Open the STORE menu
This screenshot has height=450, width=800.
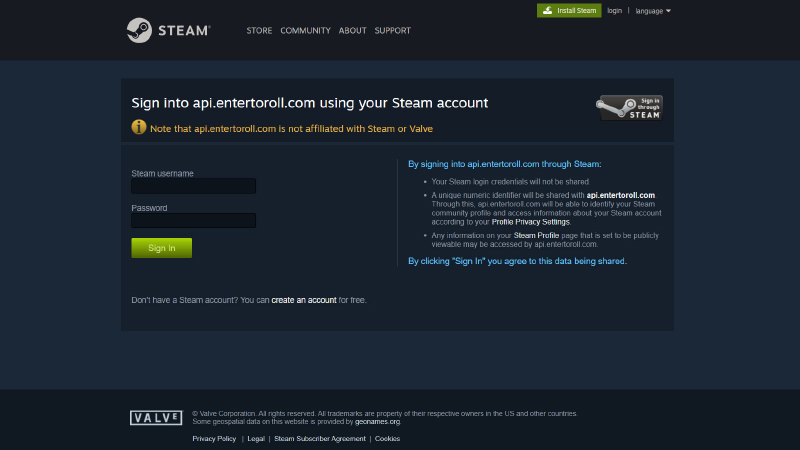coord(259,31)
